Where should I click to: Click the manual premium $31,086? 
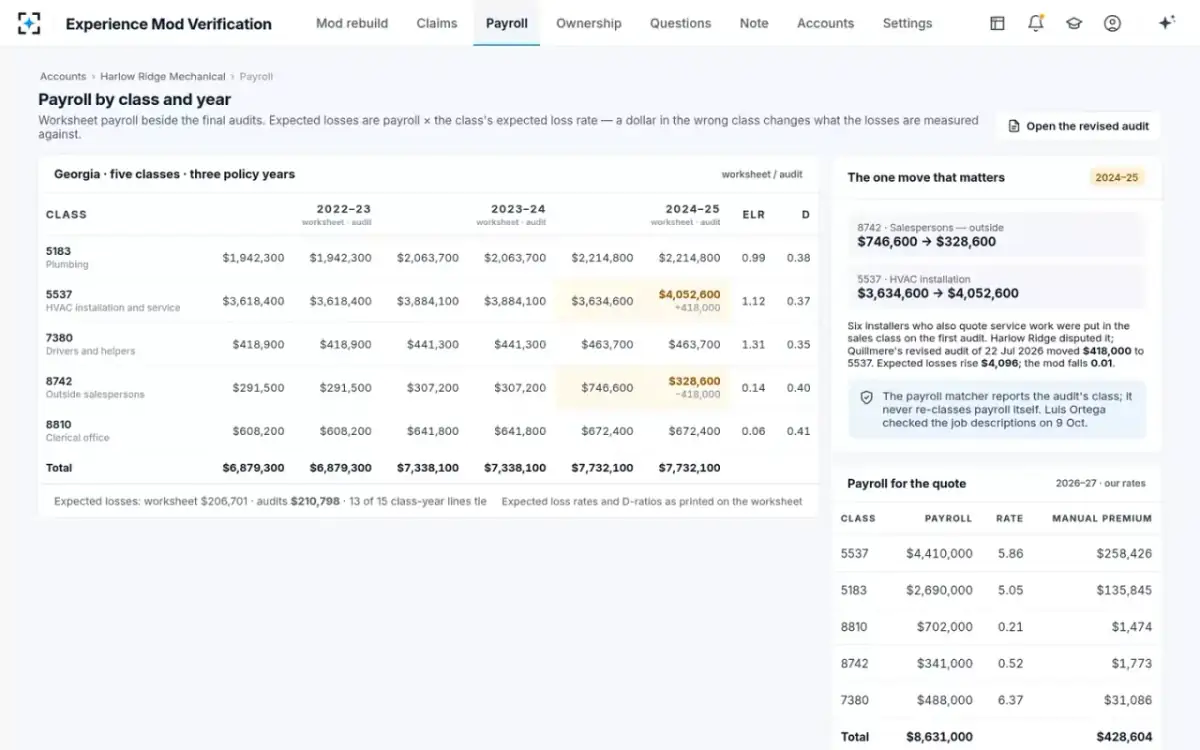[1127, 700]
